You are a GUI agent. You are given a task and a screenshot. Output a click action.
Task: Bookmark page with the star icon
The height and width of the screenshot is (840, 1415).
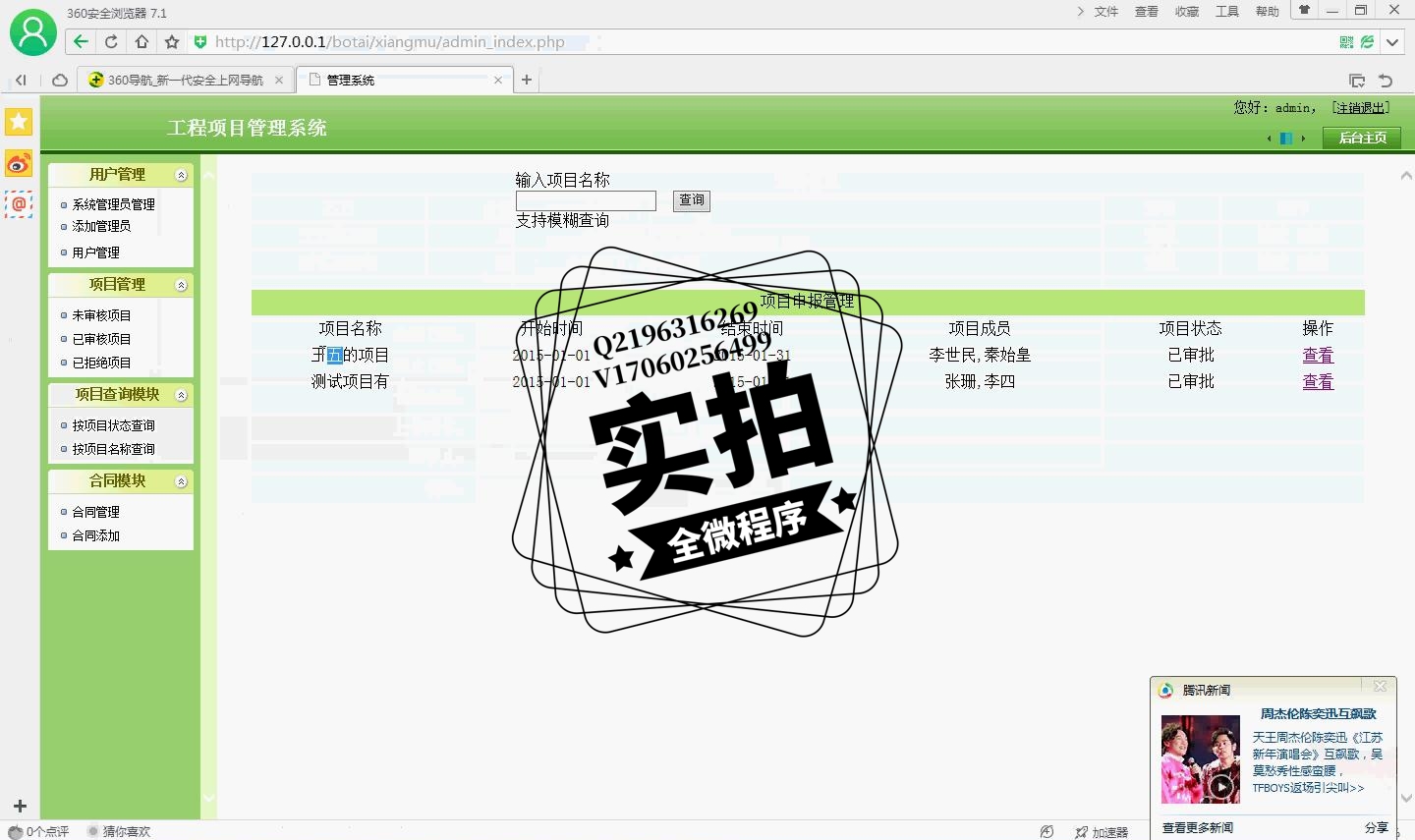[172, 41]
